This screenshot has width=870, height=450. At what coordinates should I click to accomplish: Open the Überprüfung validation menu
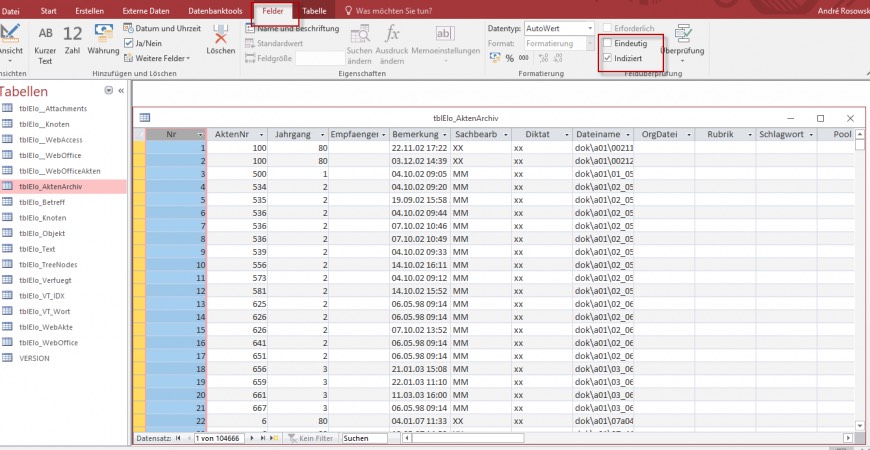[x=682, y=42]
